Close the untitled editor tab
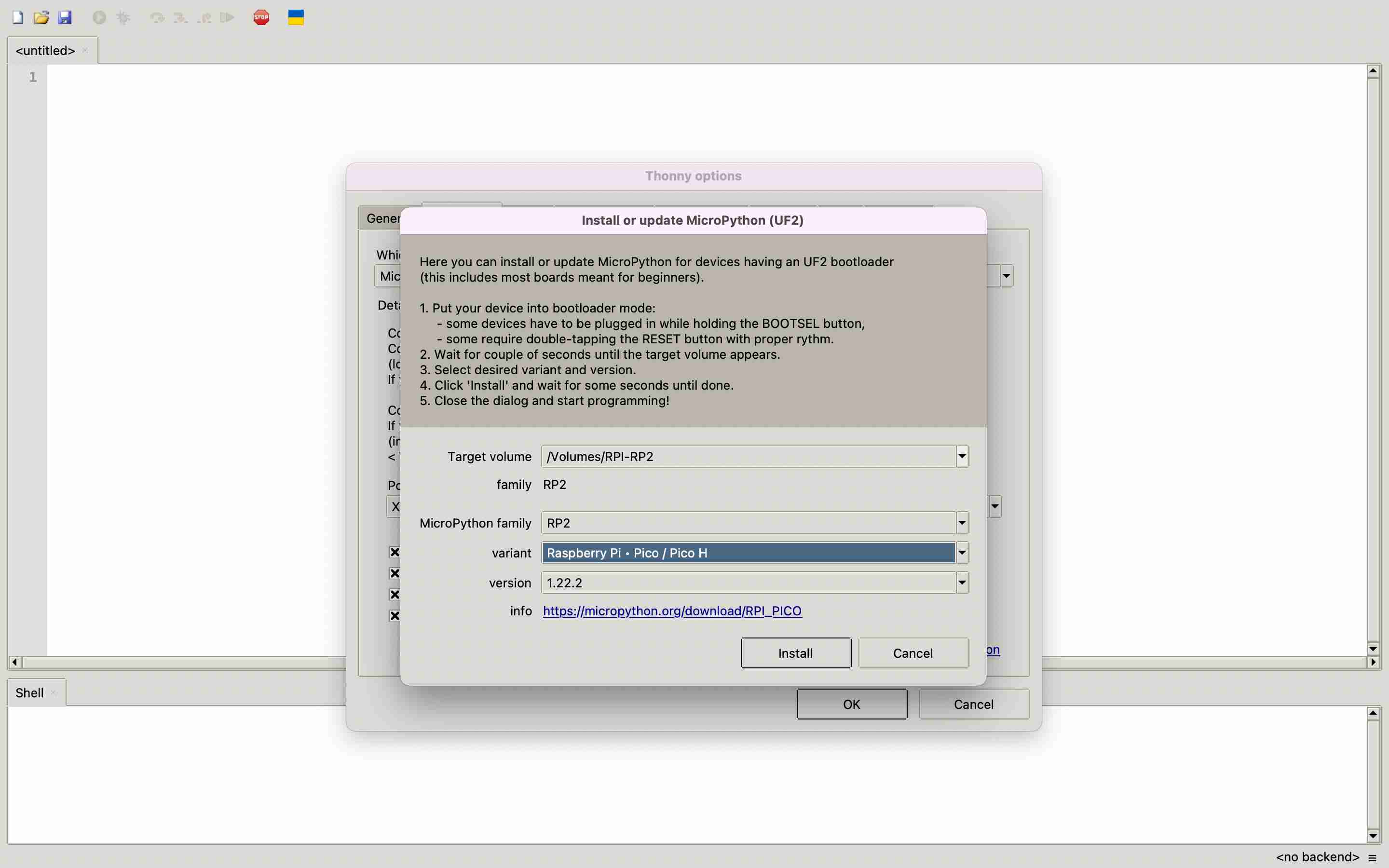Screen dimensions: 1389x868 pyautogui.click(x=85, y=51)
